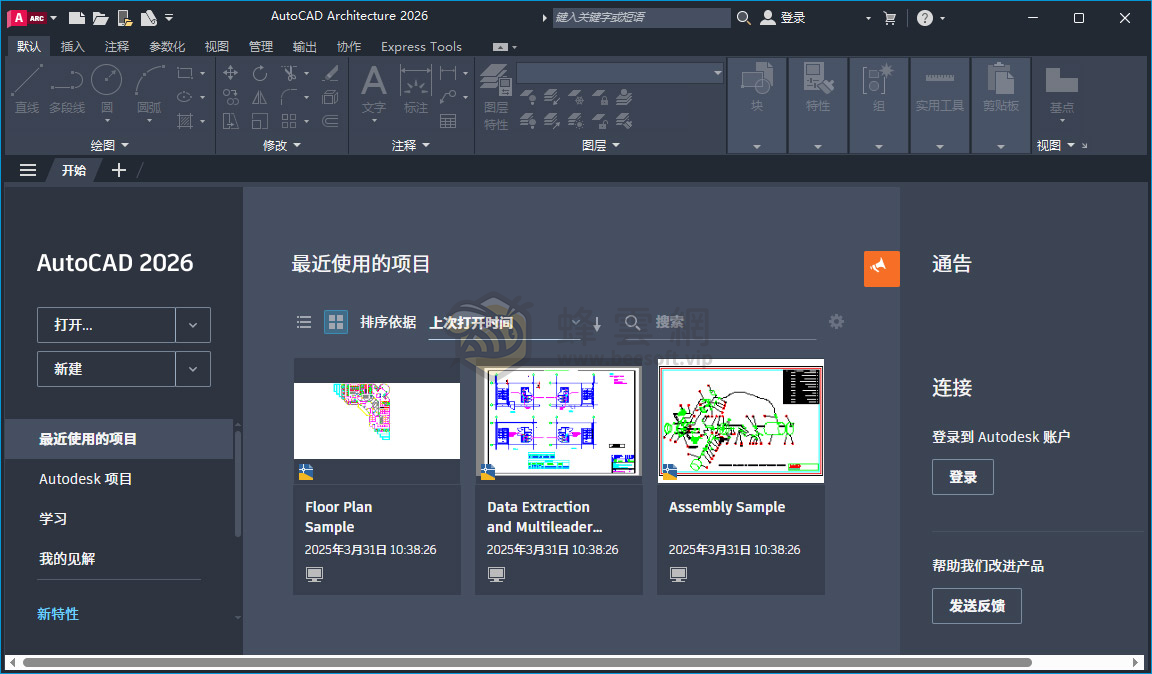Image resolution: width=1152 pixels, height=674 pixels.
Task: Select the Arc (圆弧) tool
Action: 149,89
